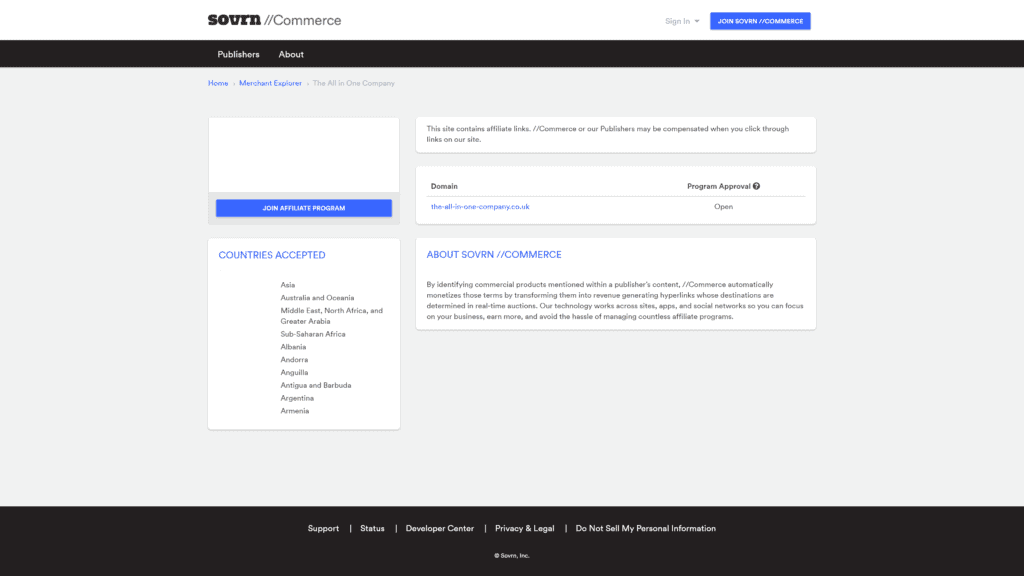Click the About Sovrn //Commerce heading
Viewport: 1024px width, 576px height.
point(494,255)
